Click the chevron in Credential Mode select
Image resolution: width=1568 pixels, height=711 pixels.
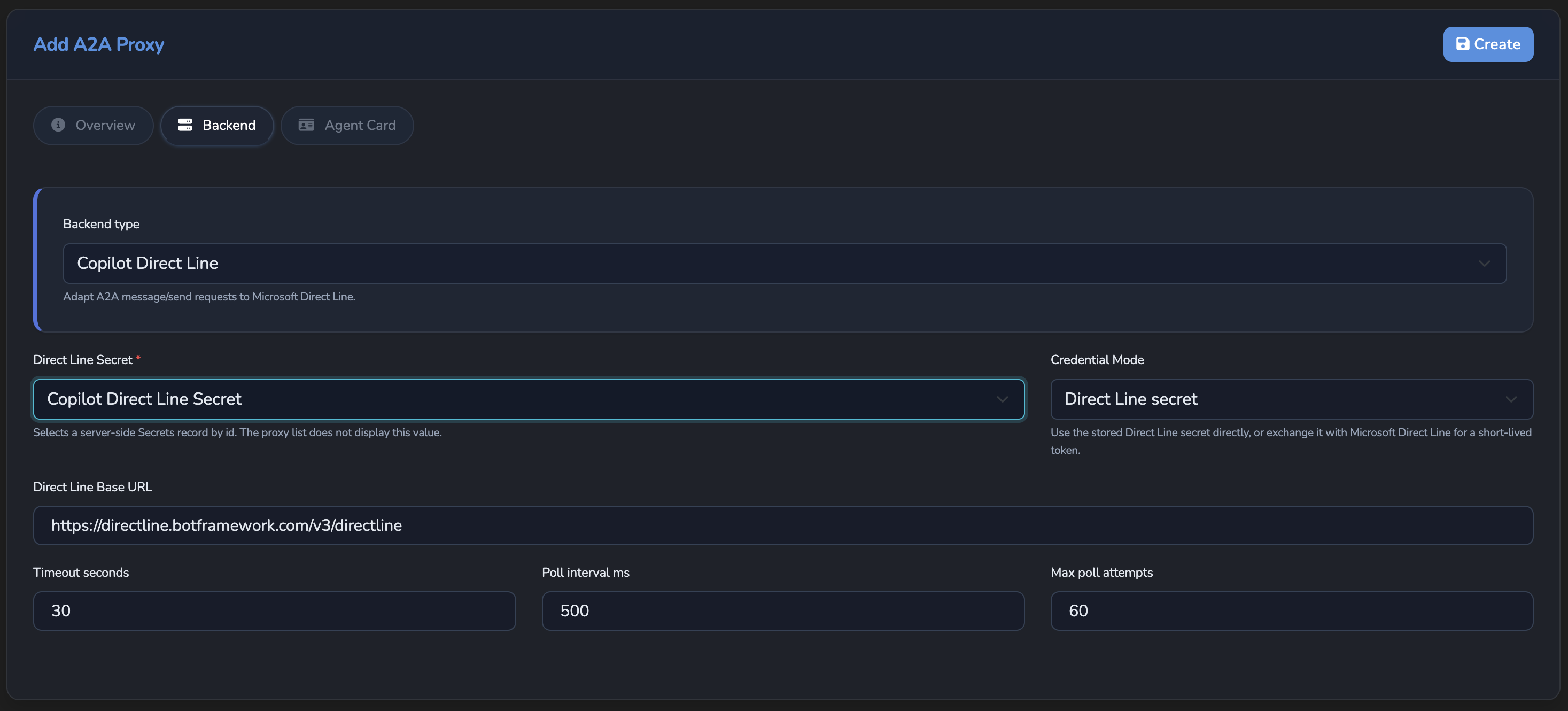pos(1511,399)
